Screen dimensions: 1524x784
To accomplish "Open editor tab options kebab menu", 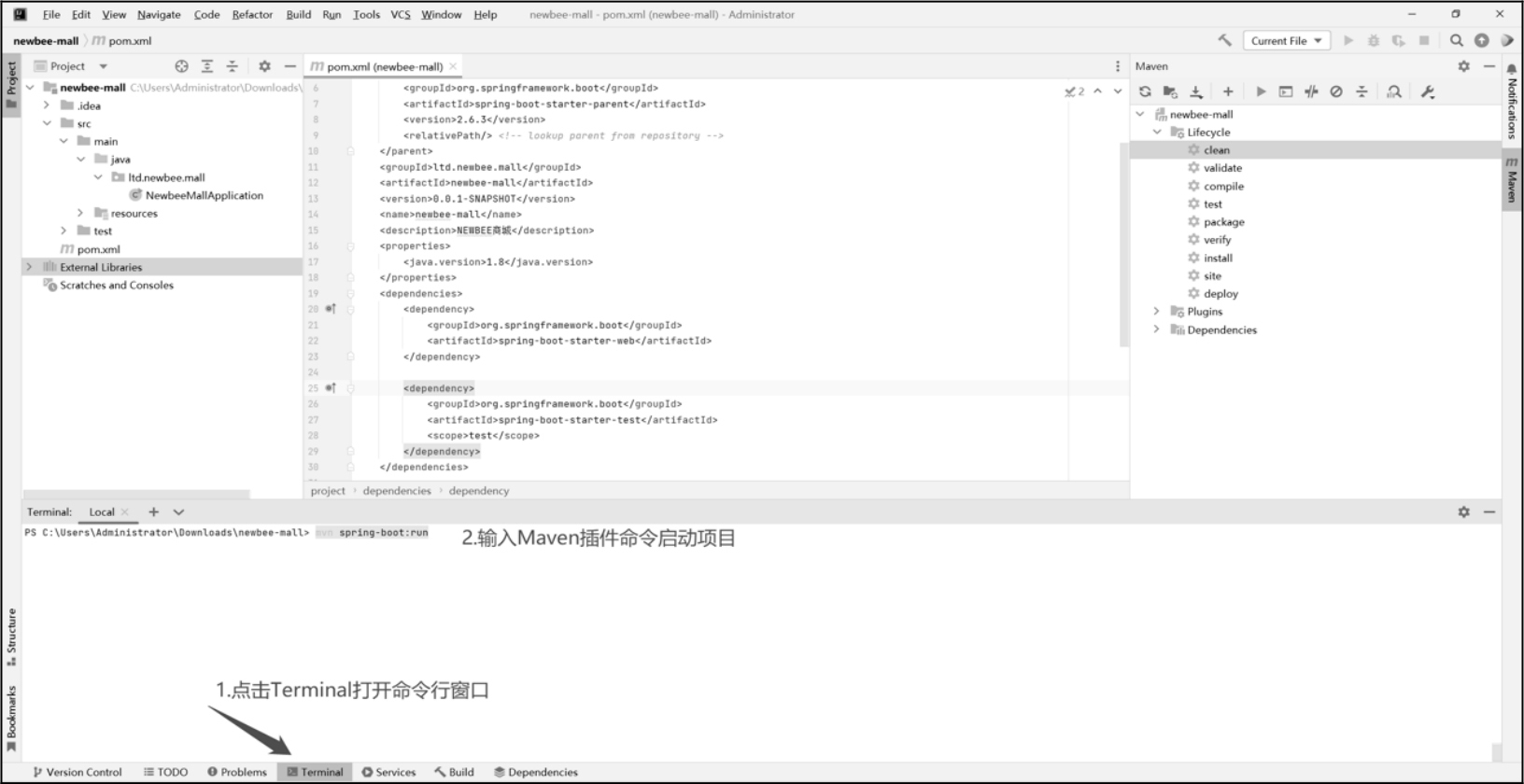I will click(1118, 66).
